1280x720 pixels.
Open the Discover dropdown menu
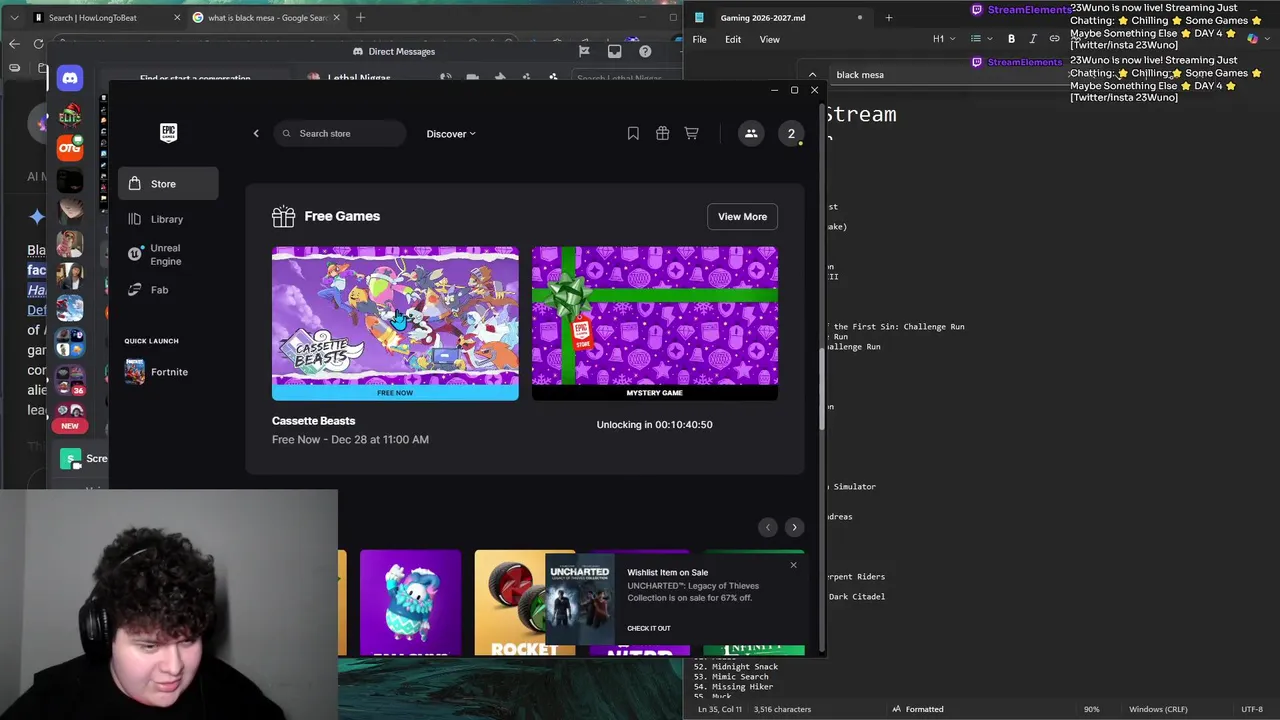click(451, 134)
